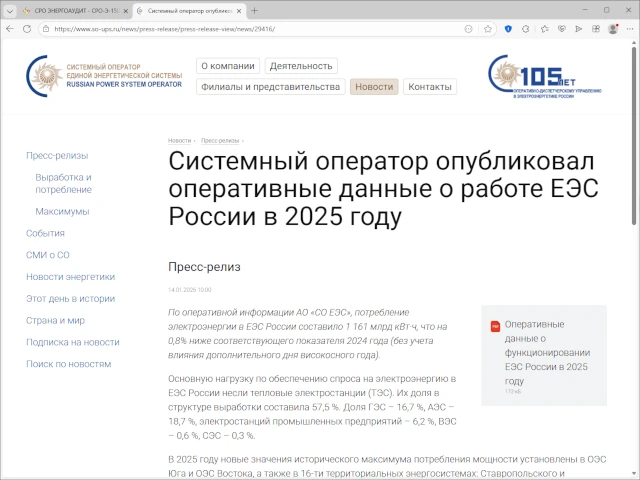The height and width of the screenshot is (480, 640).
Task: Open Новости энергетики sidebar link
Action: click(71, 277)
